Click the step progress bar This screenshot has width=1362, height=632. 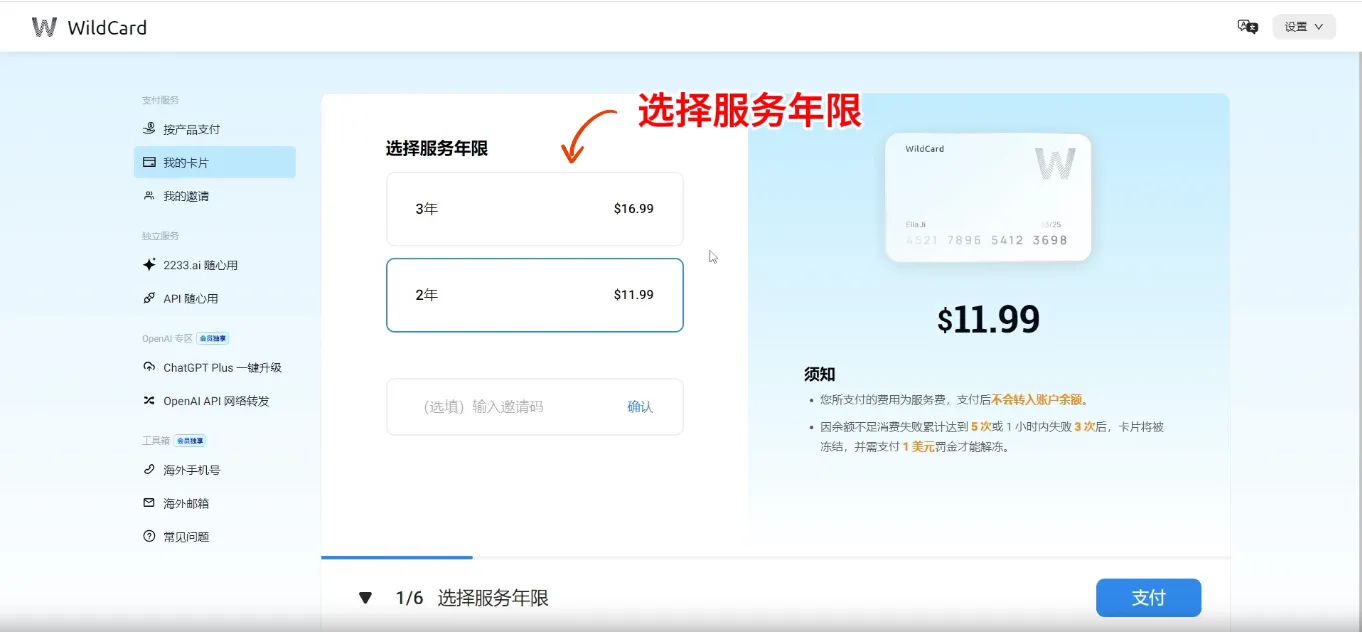pyautogui.click(x=775, y=557)
